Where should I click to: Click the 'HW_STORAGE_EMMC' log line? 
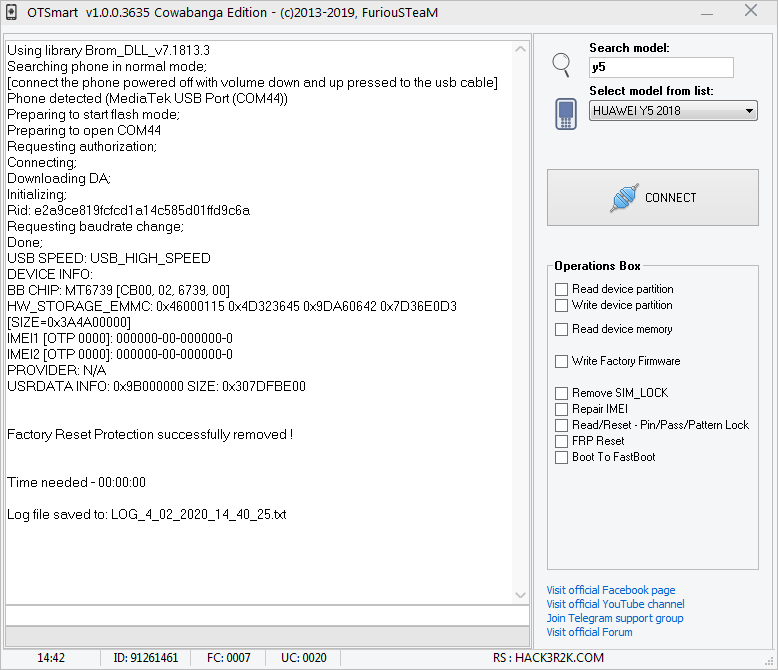(x=232, y=306)
